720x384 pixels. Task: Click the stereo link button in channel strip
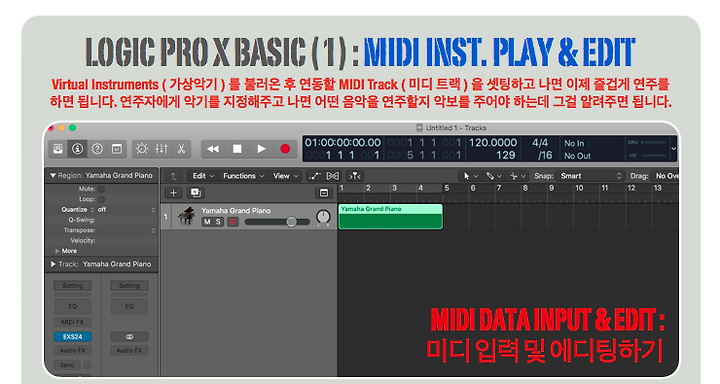coord(129,337)
